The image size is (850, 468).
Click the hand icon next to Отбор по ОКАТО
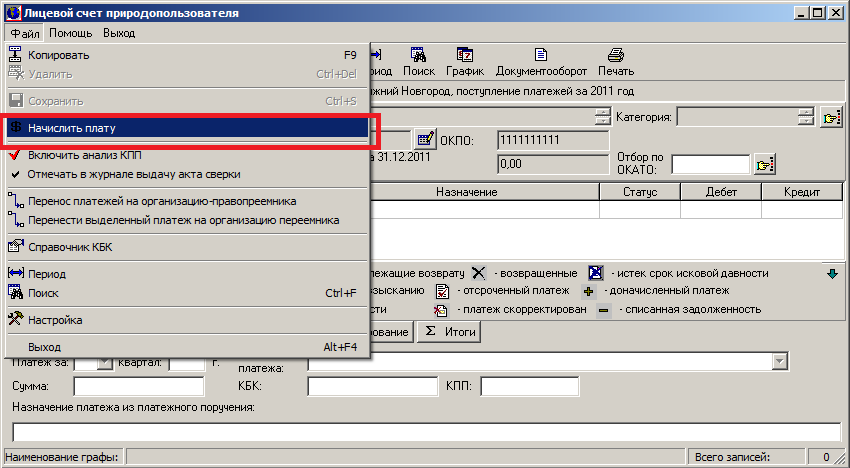pyautogui.click(x=765, y=165)
